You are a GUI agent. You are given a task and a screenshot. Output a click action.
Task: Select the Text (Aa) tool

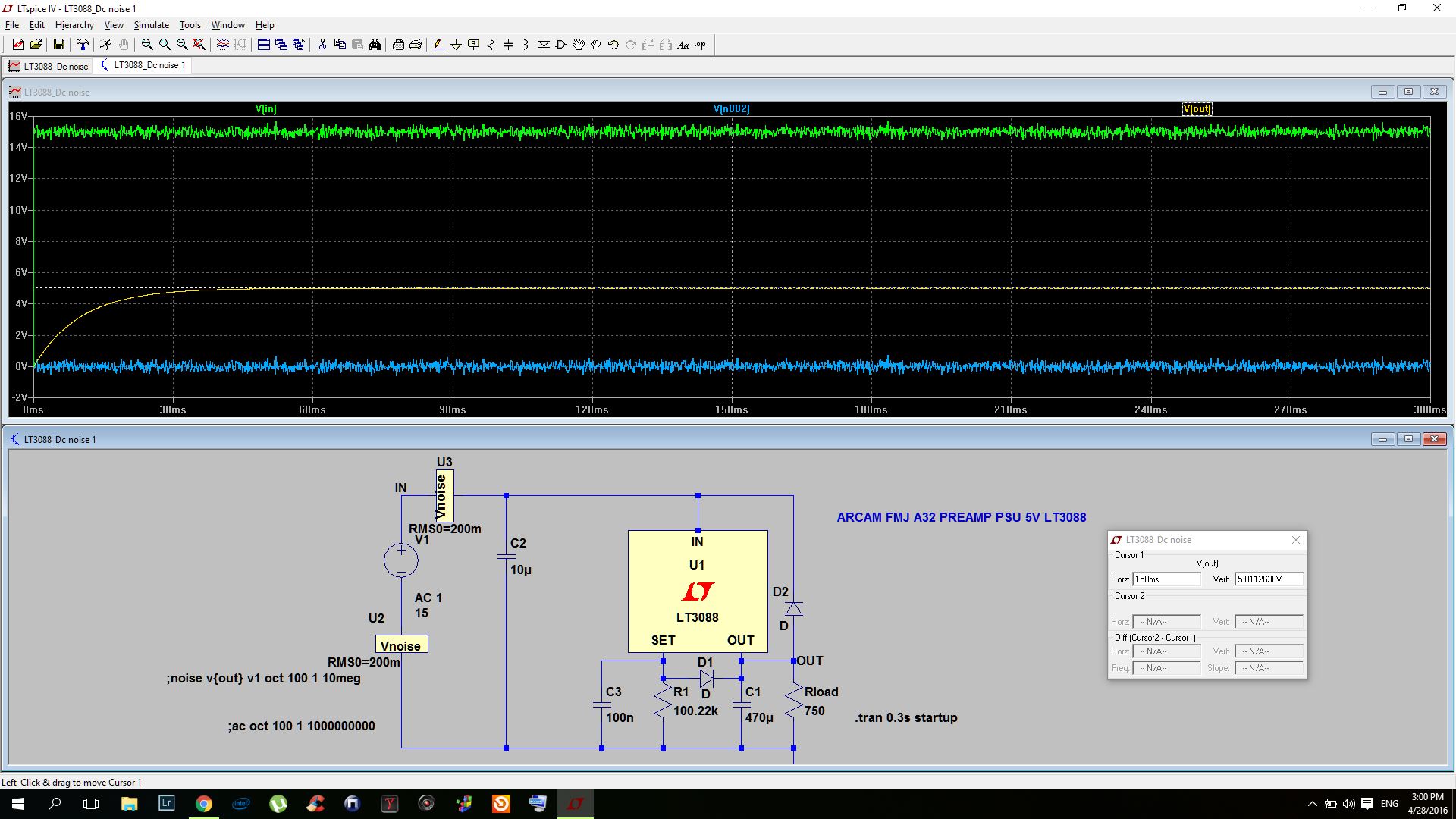(x=683, y=45)
